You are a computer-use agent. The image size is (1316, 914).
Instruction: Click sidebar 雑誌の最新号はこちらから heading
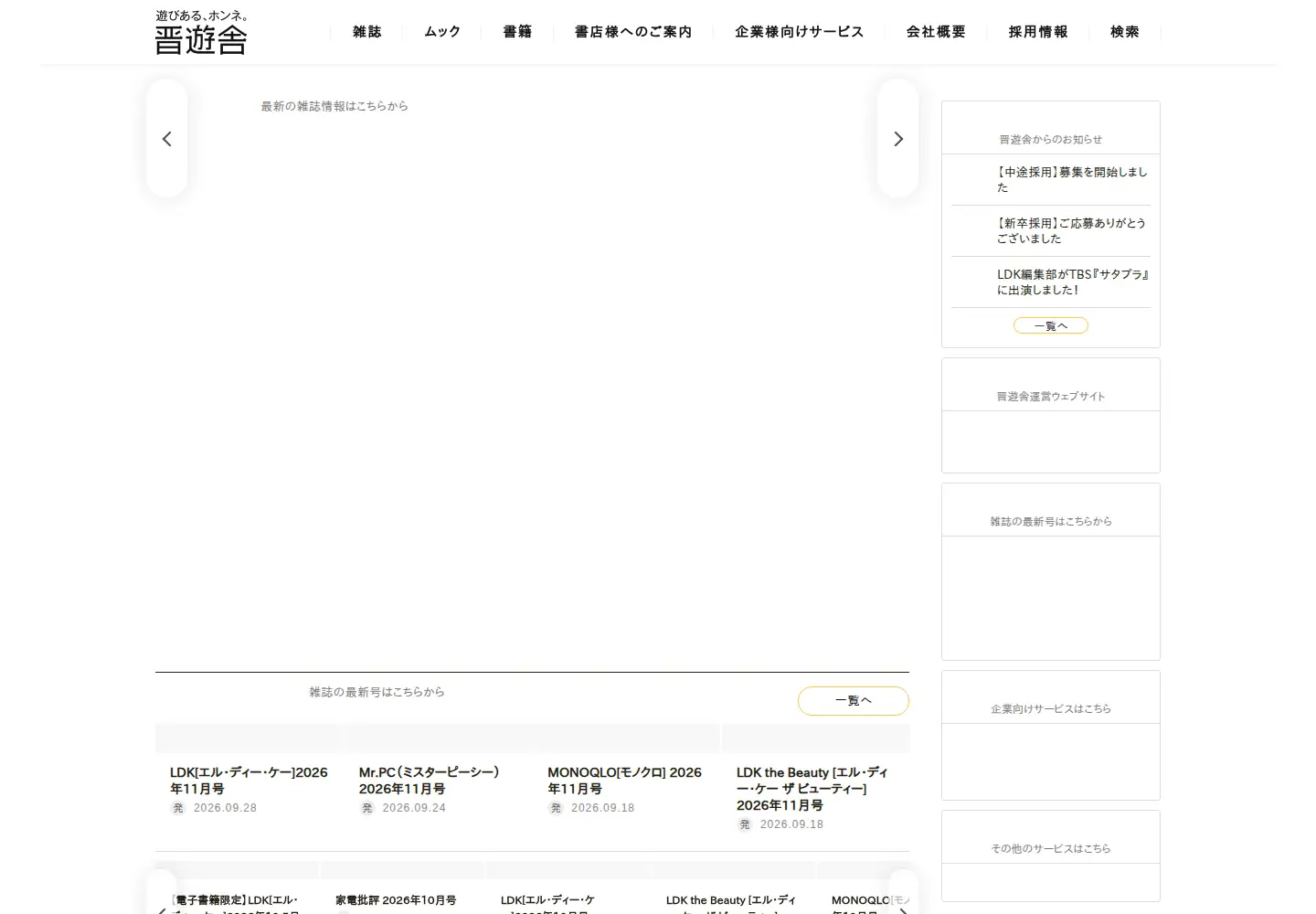pos(1051,522)
